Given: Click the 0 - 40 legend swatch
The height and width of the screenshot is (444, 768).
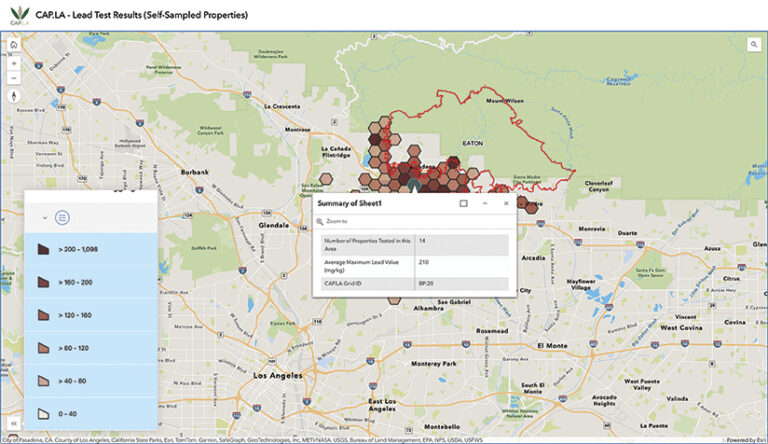Looking at the screenshot, I should pos(43,414).
